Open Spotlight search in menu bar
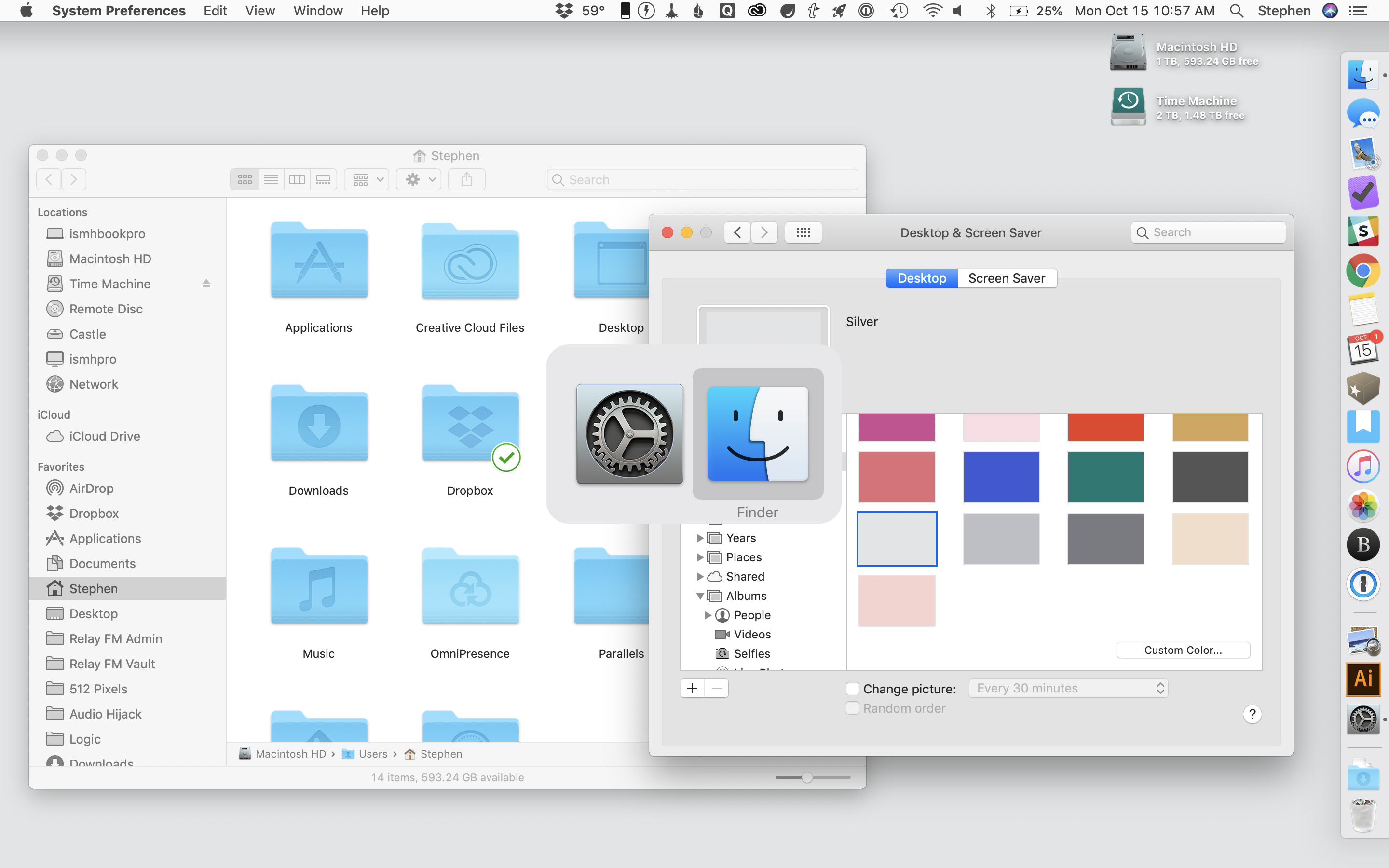This screenshot has width=1389, height=868. pyautogui.click(x=1237, y=11)
